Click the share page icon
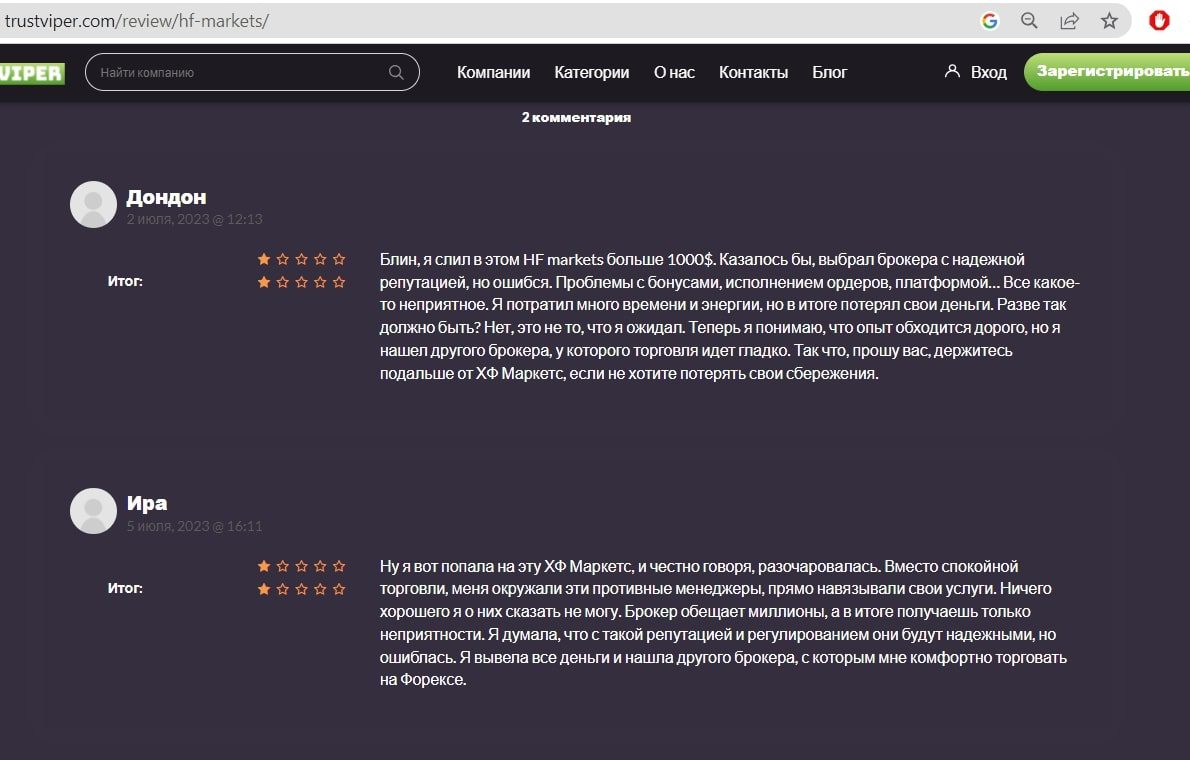 point(1069,21)
